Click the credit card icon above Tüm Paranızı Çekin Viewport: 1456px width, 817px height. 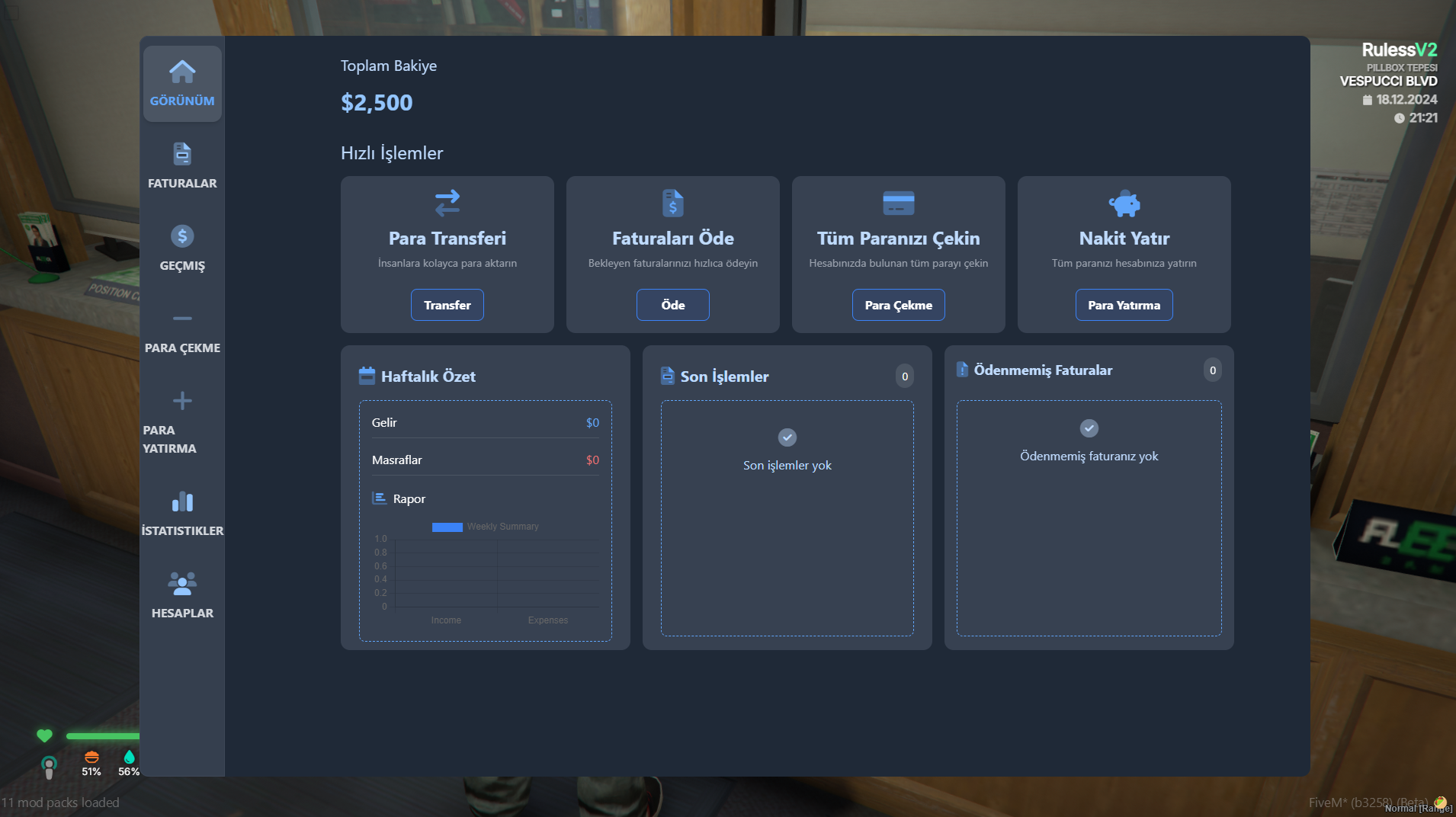click(899, 203)
